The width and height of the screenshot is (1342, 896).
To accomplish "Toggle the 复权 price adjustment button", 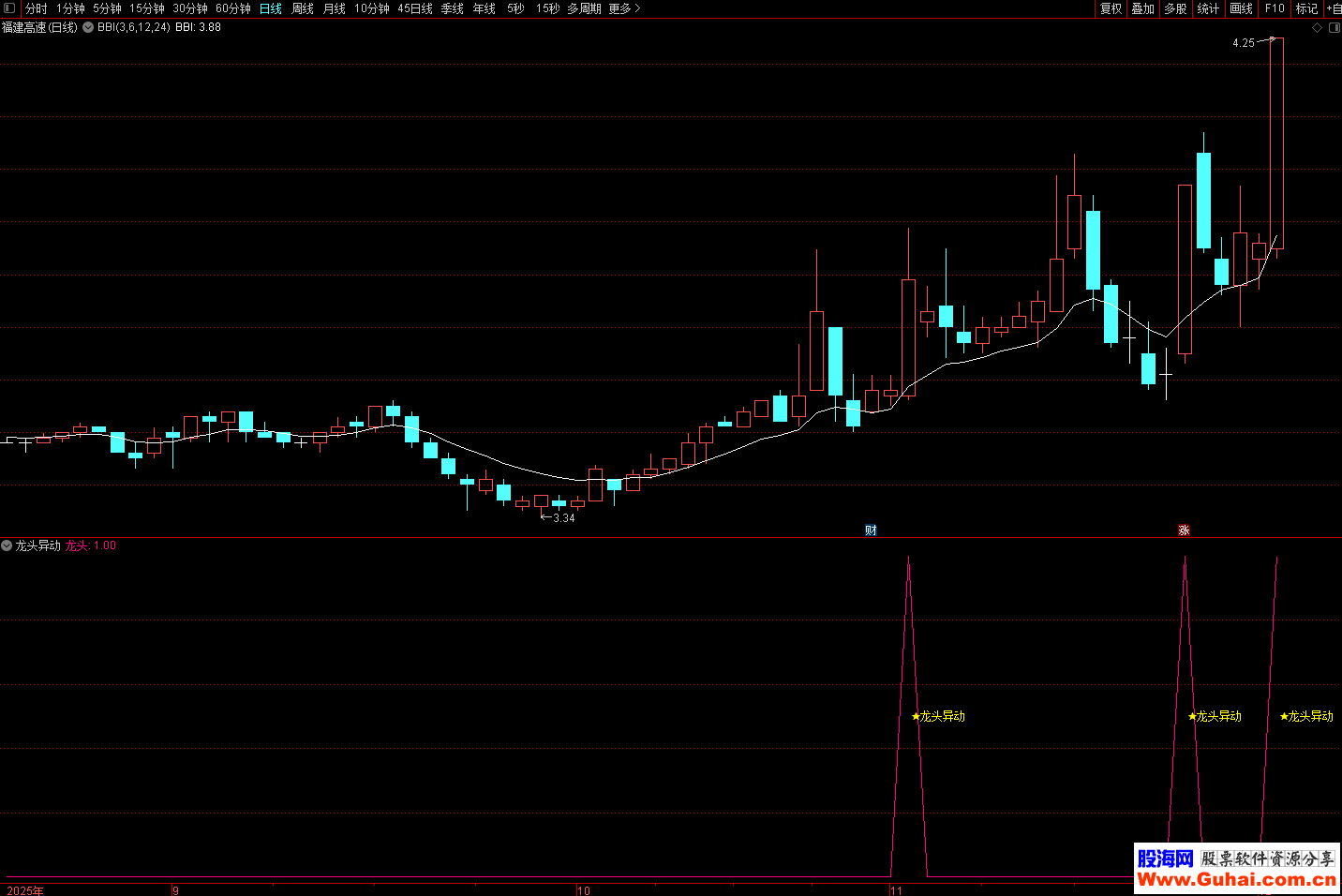I will tap(1111, 8).
